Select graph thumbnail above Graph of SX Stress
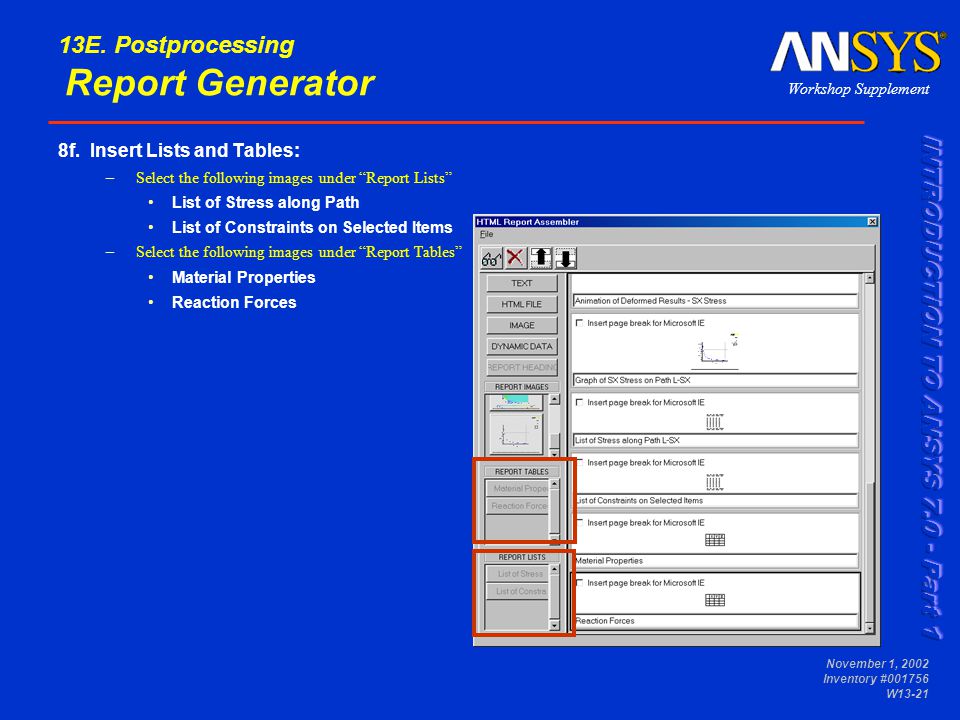The image size is (960, 720). [x=715, y=352]
